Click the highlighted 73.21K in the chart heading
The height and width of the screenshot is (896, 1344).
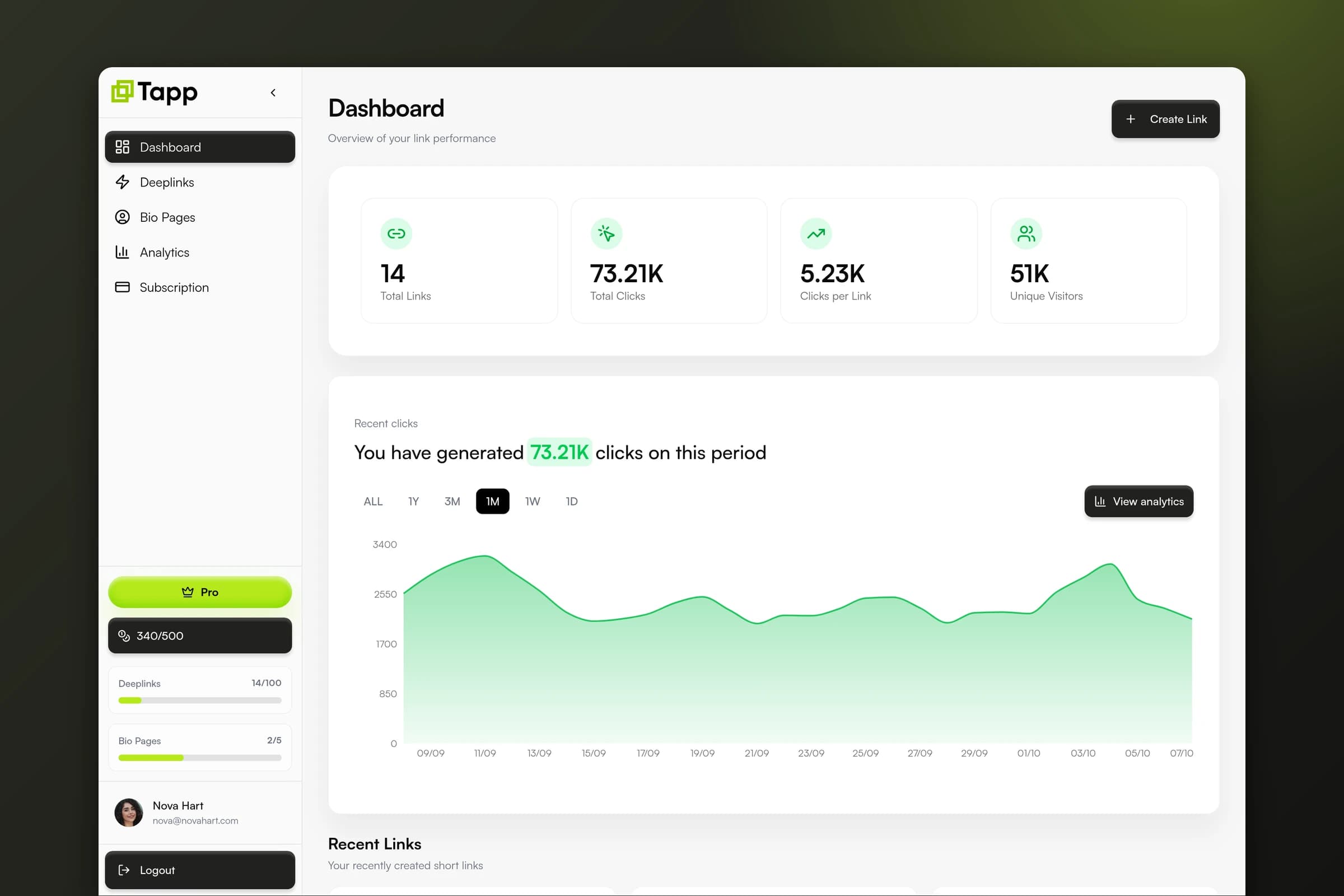(x=559, y=452)
